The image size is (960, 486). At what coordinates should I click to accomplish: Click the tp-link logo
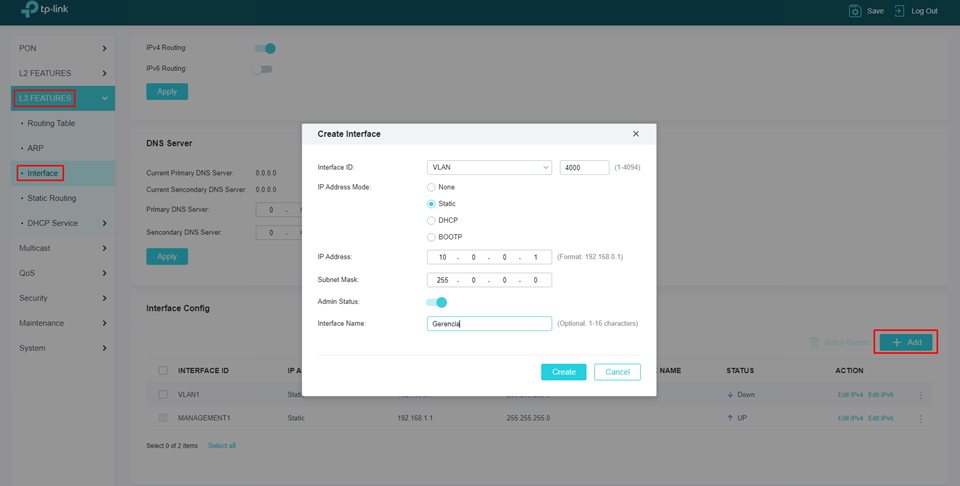click(44, 11)
